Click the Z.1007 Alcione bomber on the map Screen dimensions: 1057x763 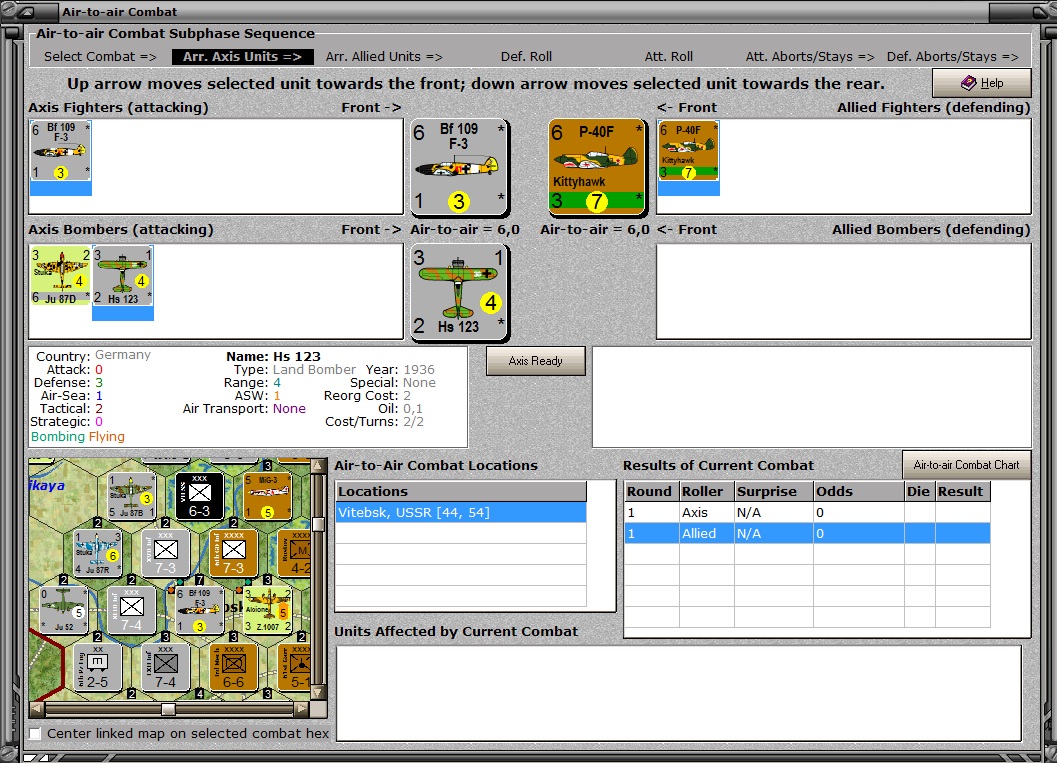[x=268, y=609]
